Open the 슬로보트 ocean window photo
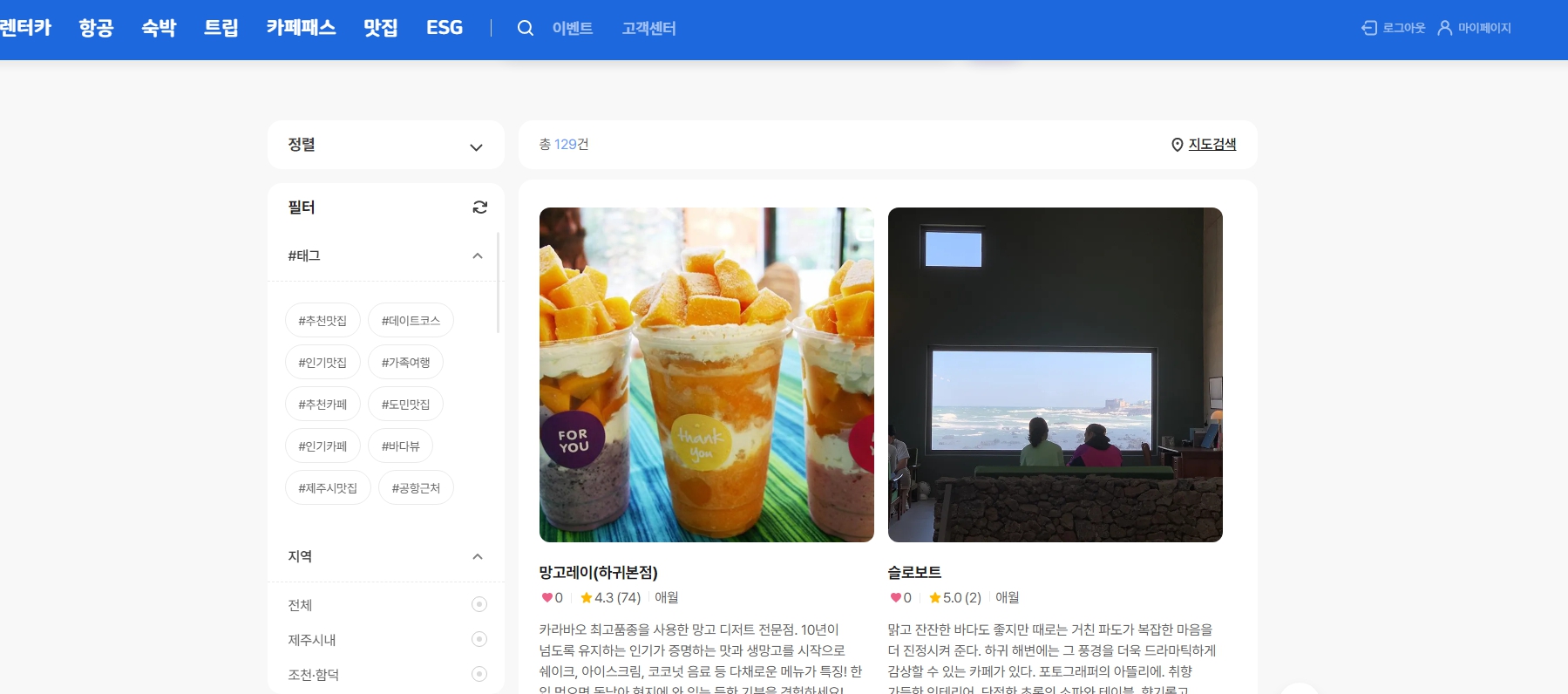Image resolution: width=1568 pixels, height=694 pixels. tap(1056, 375)
